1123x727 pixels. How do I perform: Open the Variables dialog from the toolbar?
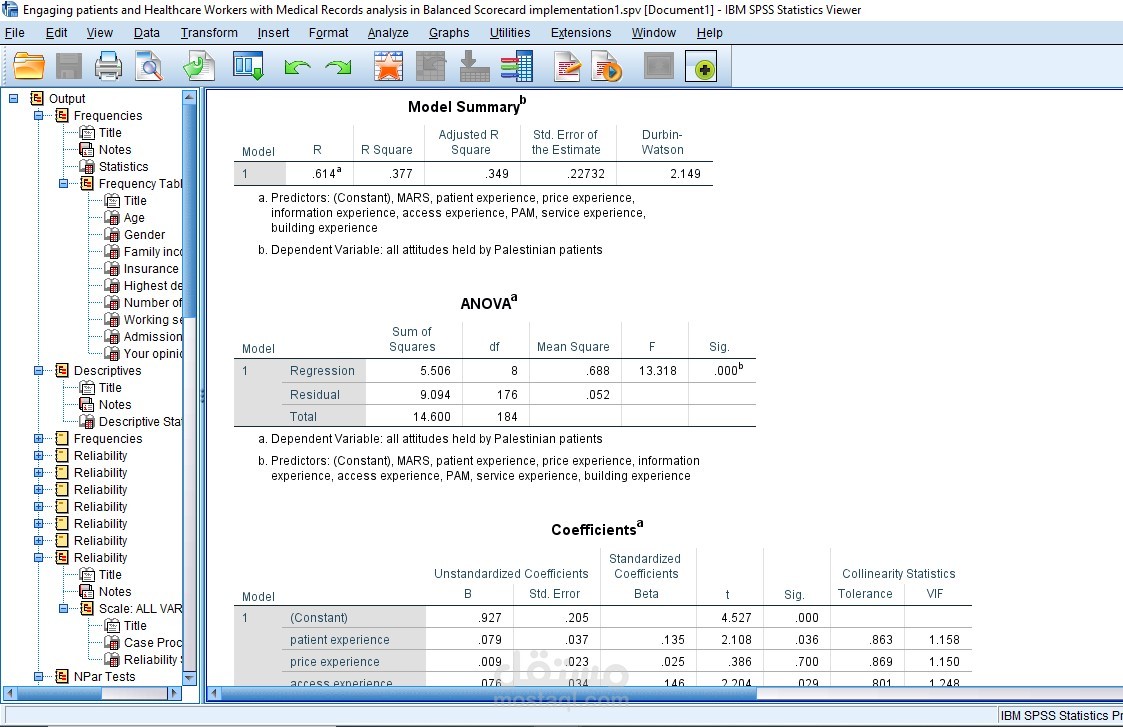tap(516, 66)
